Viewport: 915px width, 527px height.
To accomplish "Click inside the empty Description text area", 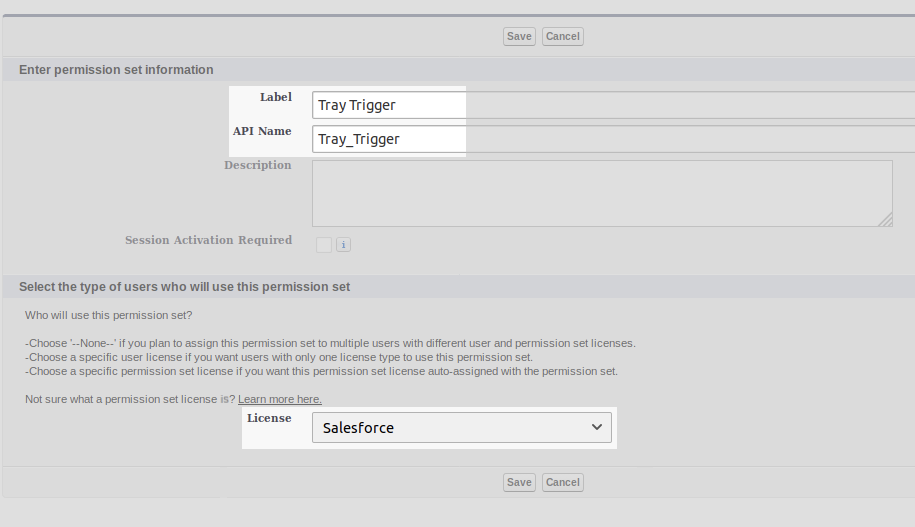I will [600, 193].
